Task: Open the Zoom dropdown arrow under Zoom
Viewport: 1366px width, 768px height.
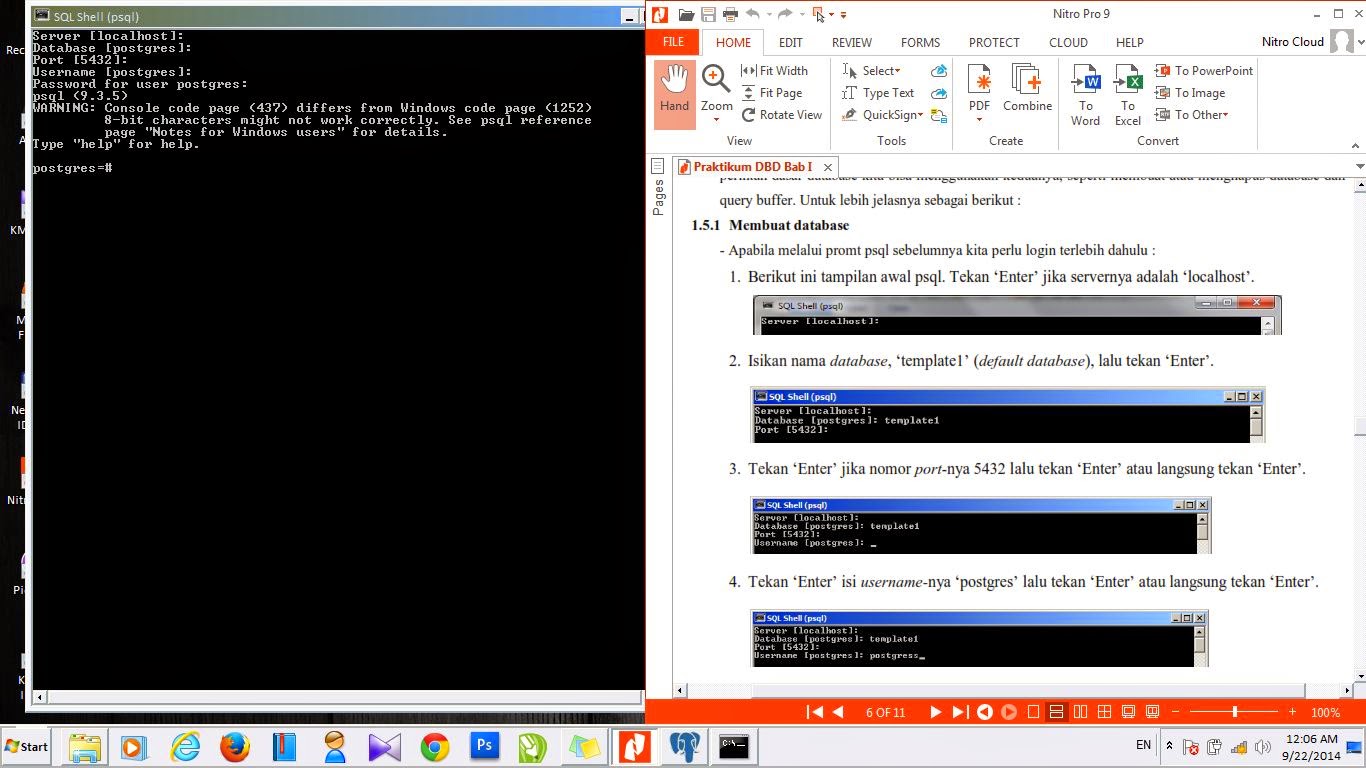Action: pyautogui.click(x=716, y=121)
